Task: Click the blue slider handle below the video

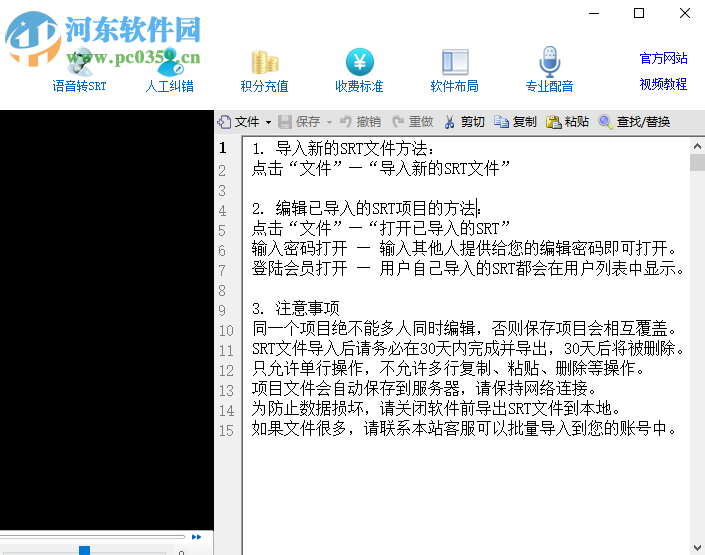Action: pos(85,550)
